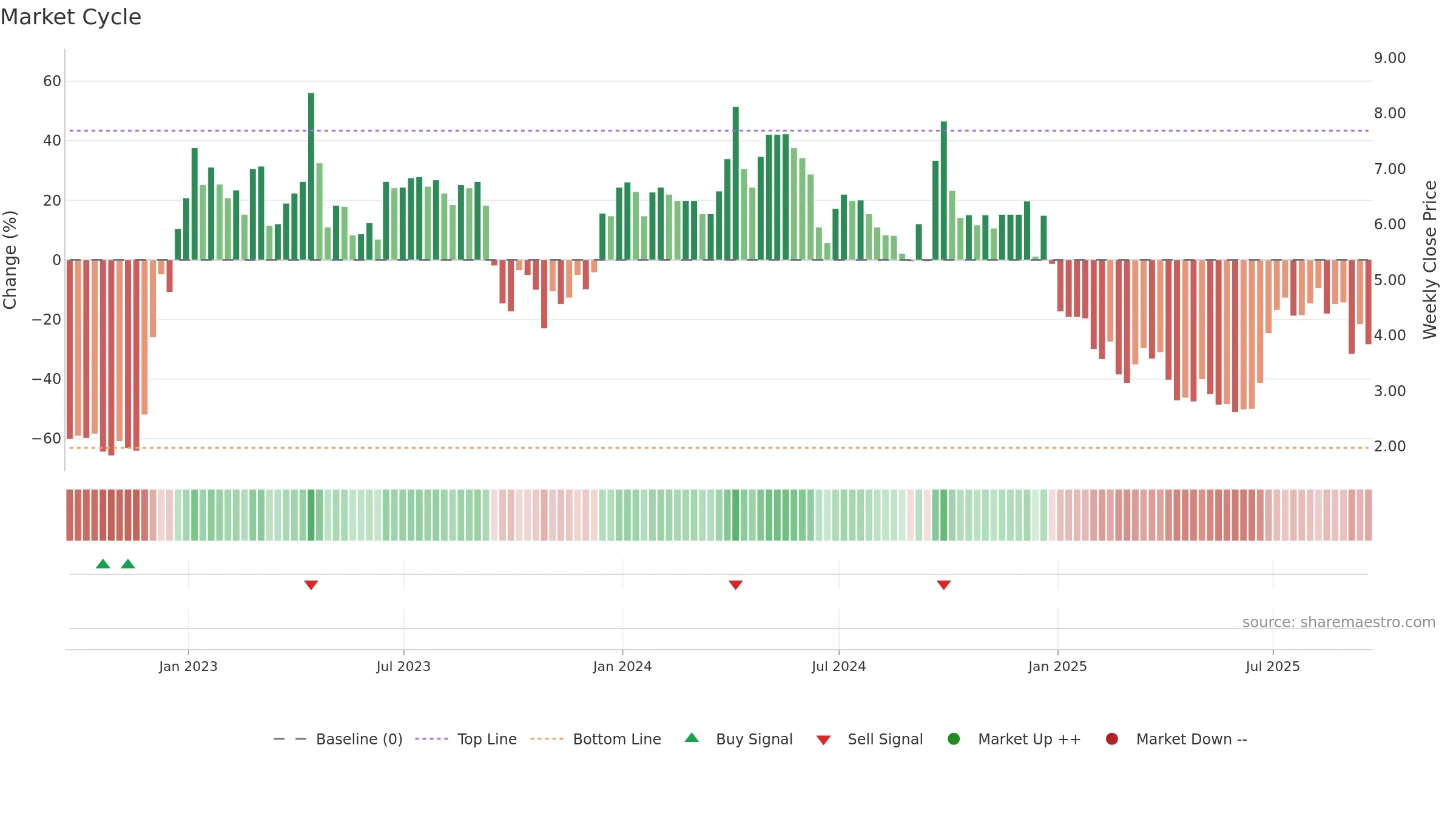Image resolution: width=1456 pixels, height=819 pixels.
Task: Click the Baseline (0) legend dash marker
Action: coord(290,739)
